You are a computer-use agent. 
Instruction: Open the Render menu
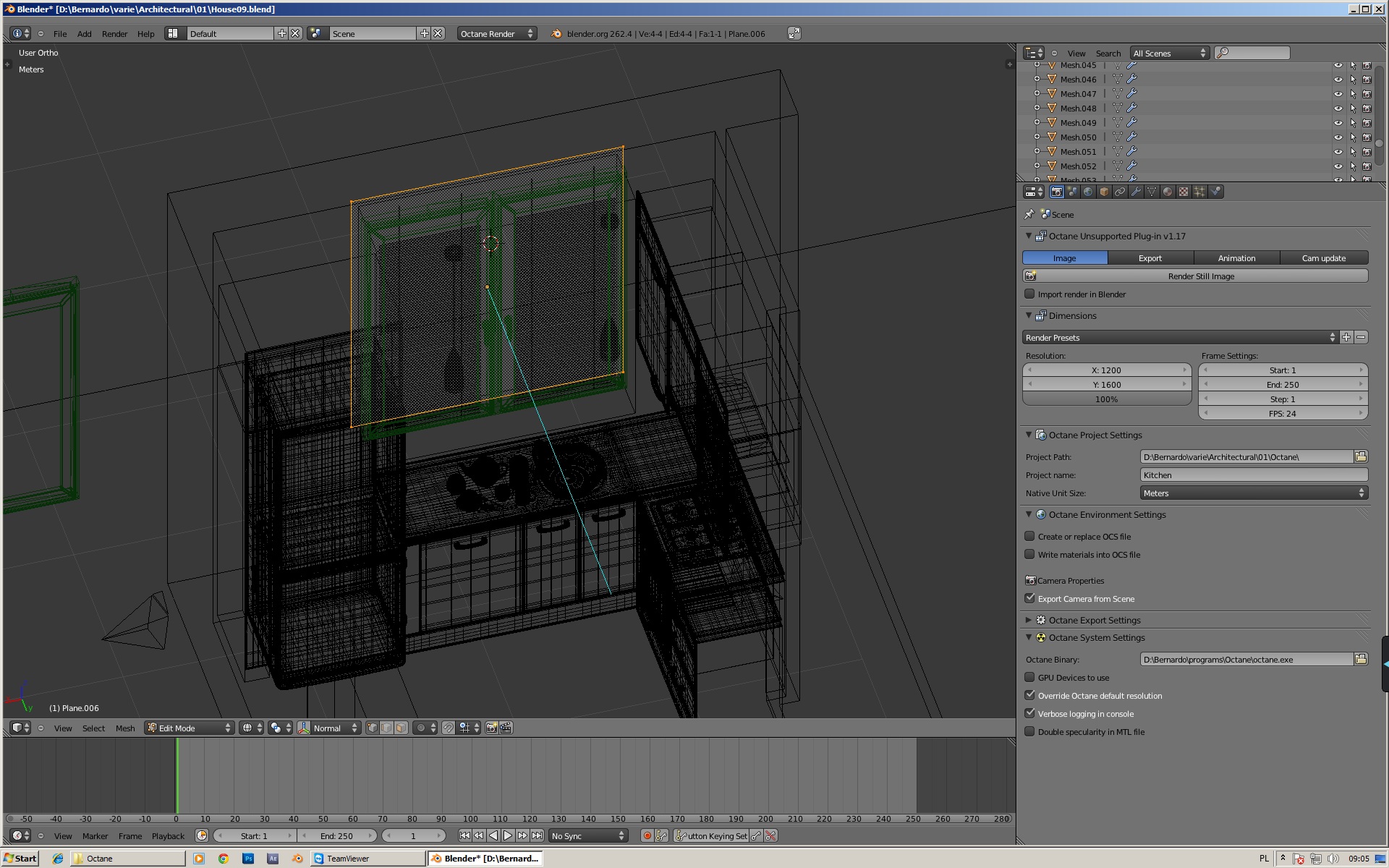(114, 34)
